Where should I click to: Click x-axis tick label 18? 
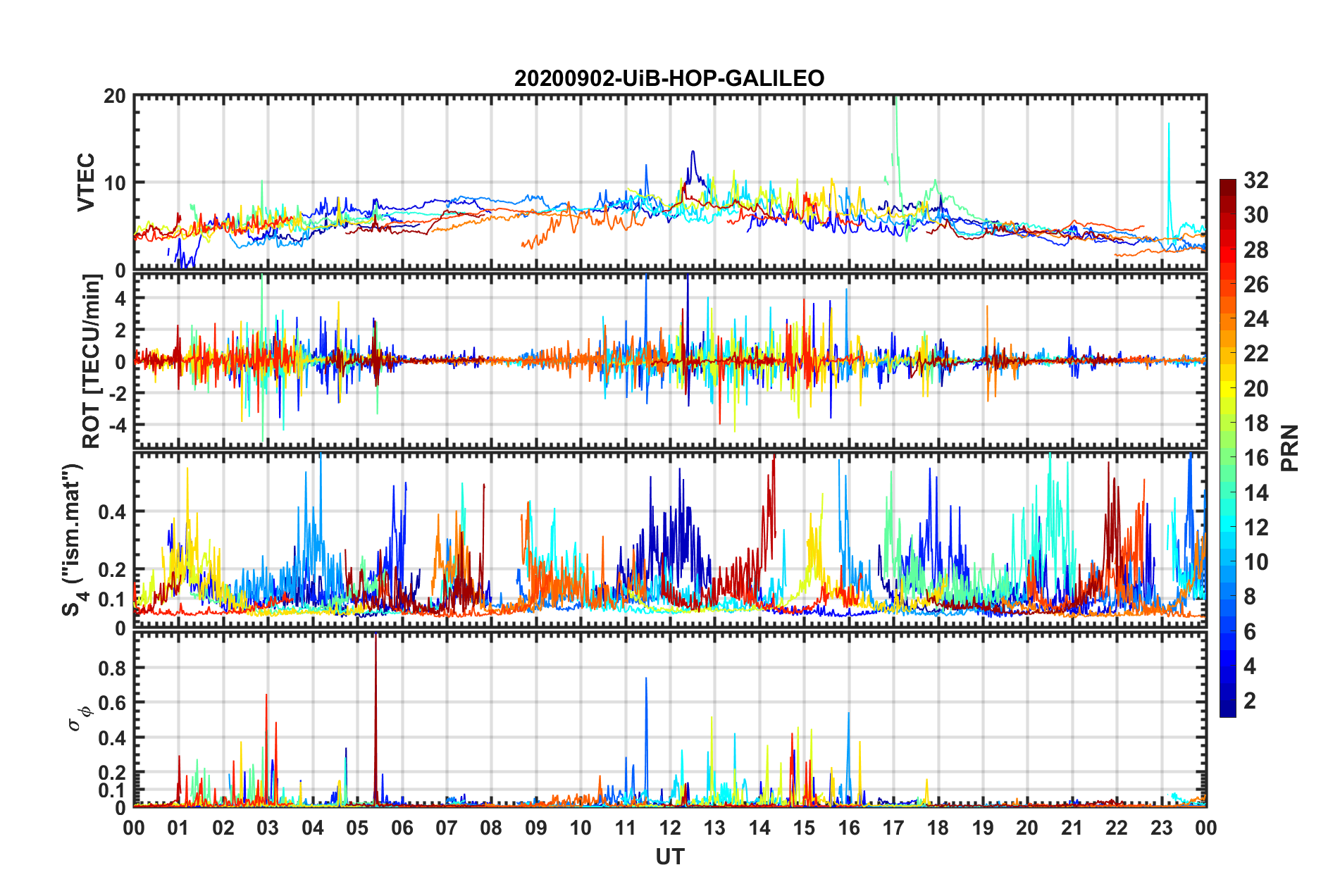[x=938, y=828]
